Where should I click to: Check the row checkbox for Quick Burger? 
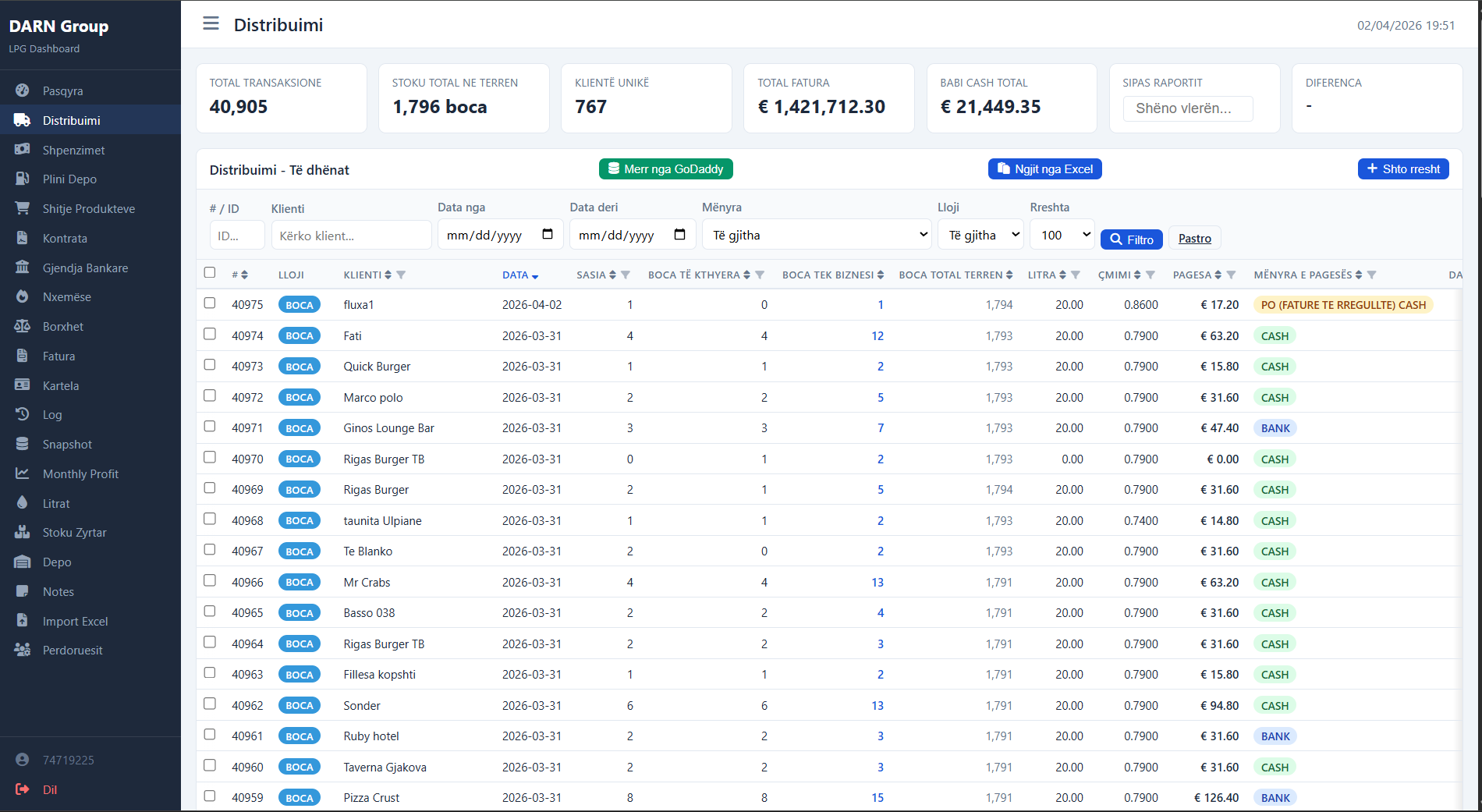[x=209, y=363]
